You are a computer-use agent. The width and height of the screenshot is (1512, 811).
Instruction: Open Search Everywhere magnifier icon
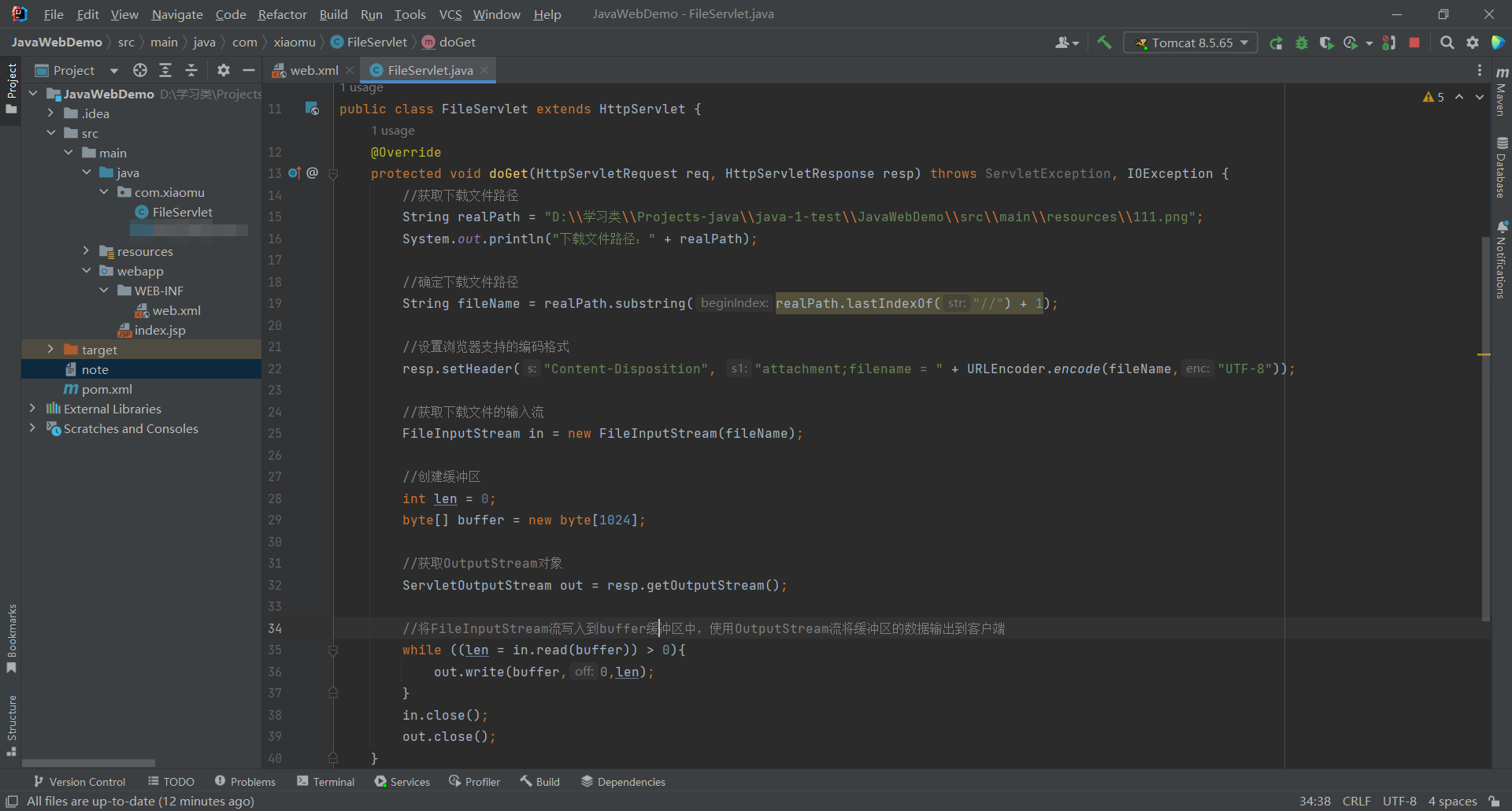1447,43
